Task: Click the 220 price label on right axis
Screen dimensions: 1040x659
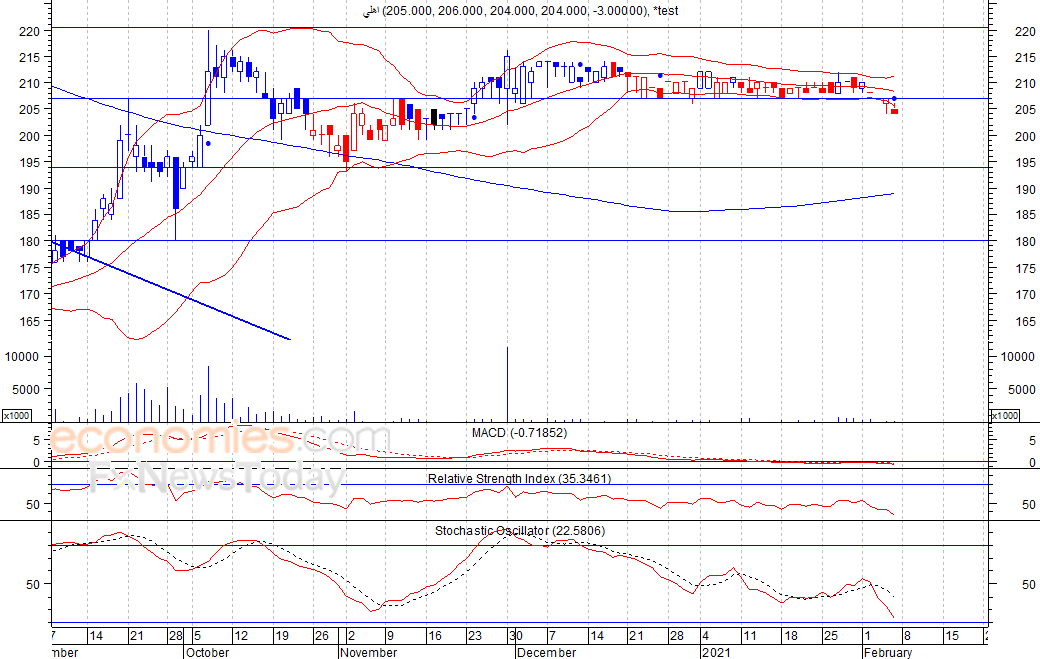Action: (x=1025, y=31)
